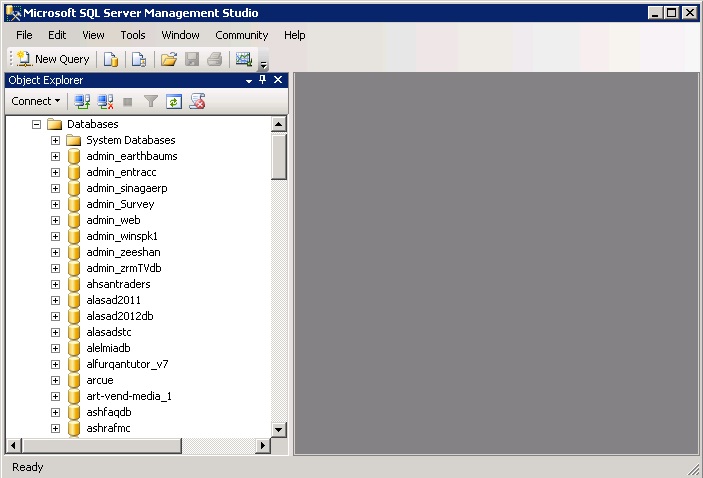Image resolution: width=703 pixels, height=478 pixels.
Task: Expand the admin_winspk1 database node
Action: pos(55,236)
